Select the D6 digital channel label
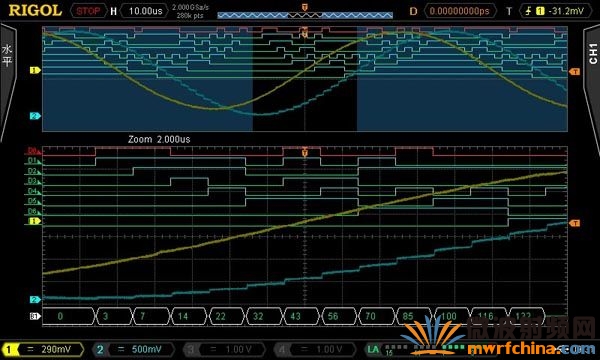 pyautogui.click(x=33, y=211)
